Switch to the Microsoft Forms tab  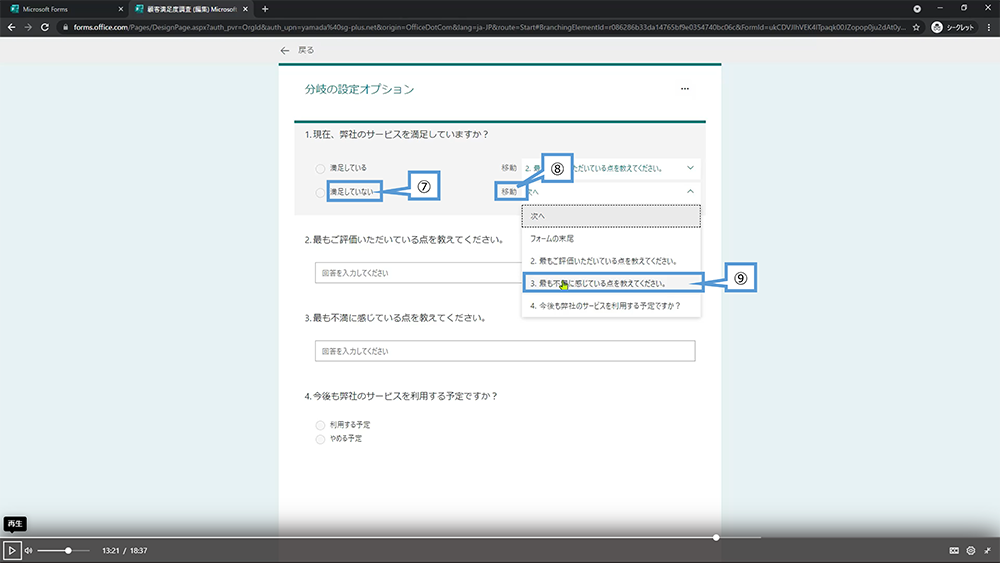(64, 9)
